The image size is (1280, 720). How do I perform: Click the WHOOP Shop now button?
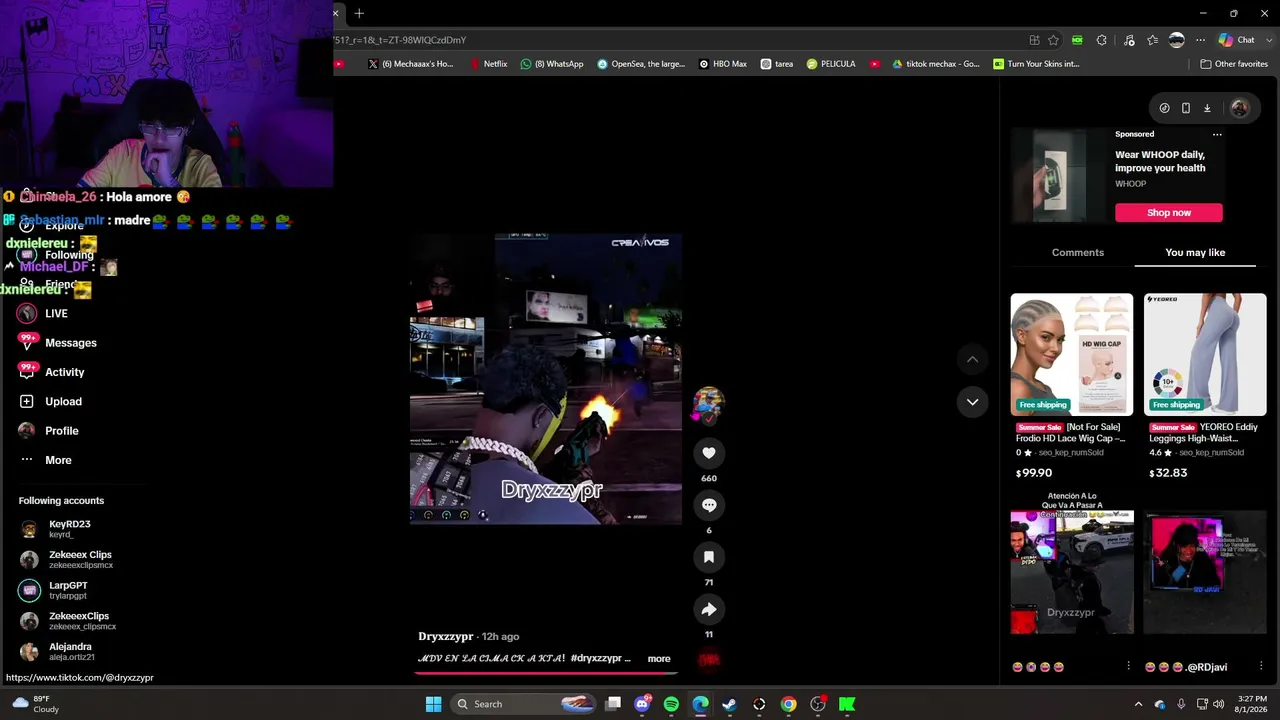tap(1169, 213)
